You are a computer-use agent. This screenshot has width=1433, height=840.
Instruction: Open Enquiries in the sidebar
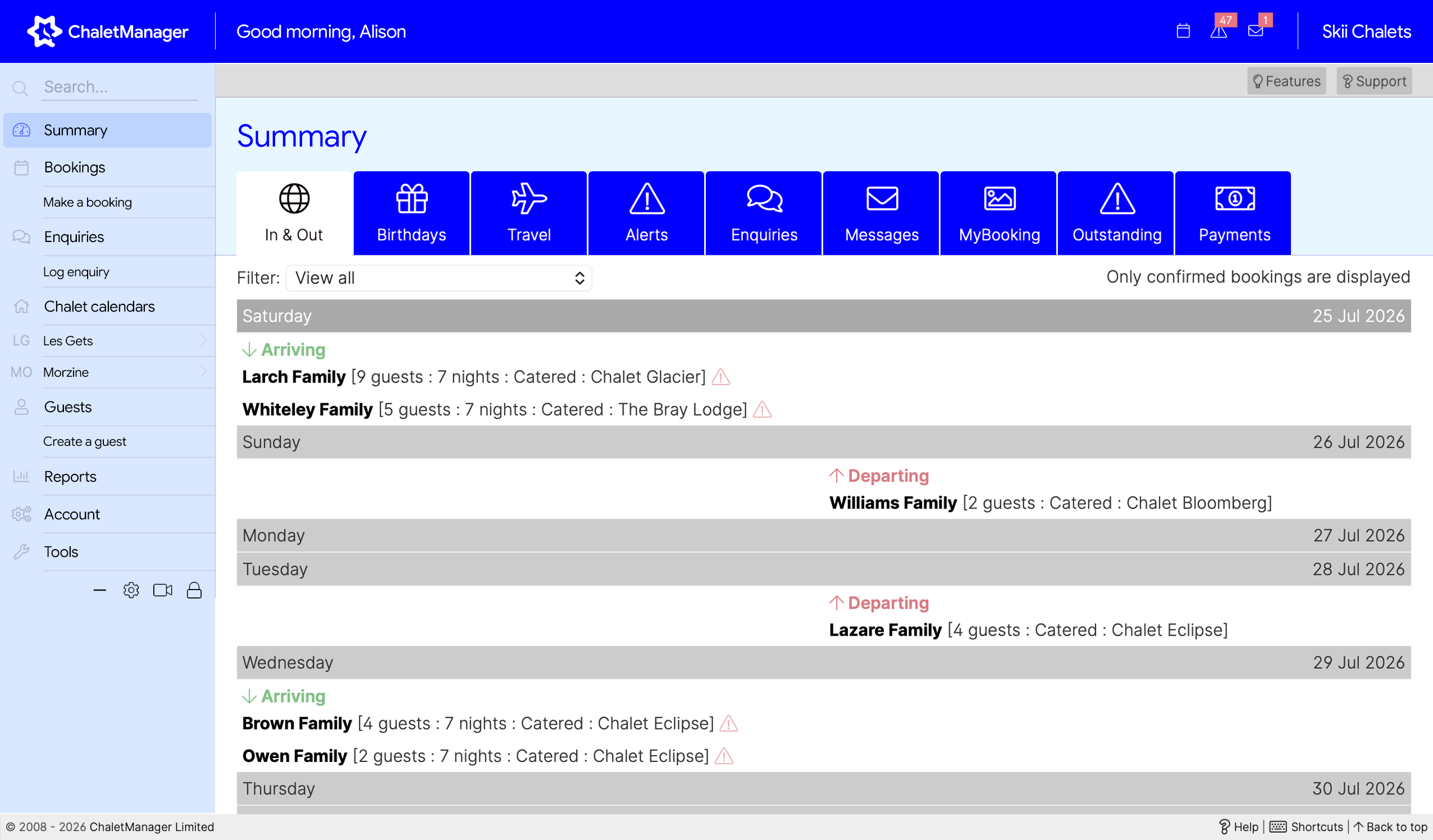[74, 236]
